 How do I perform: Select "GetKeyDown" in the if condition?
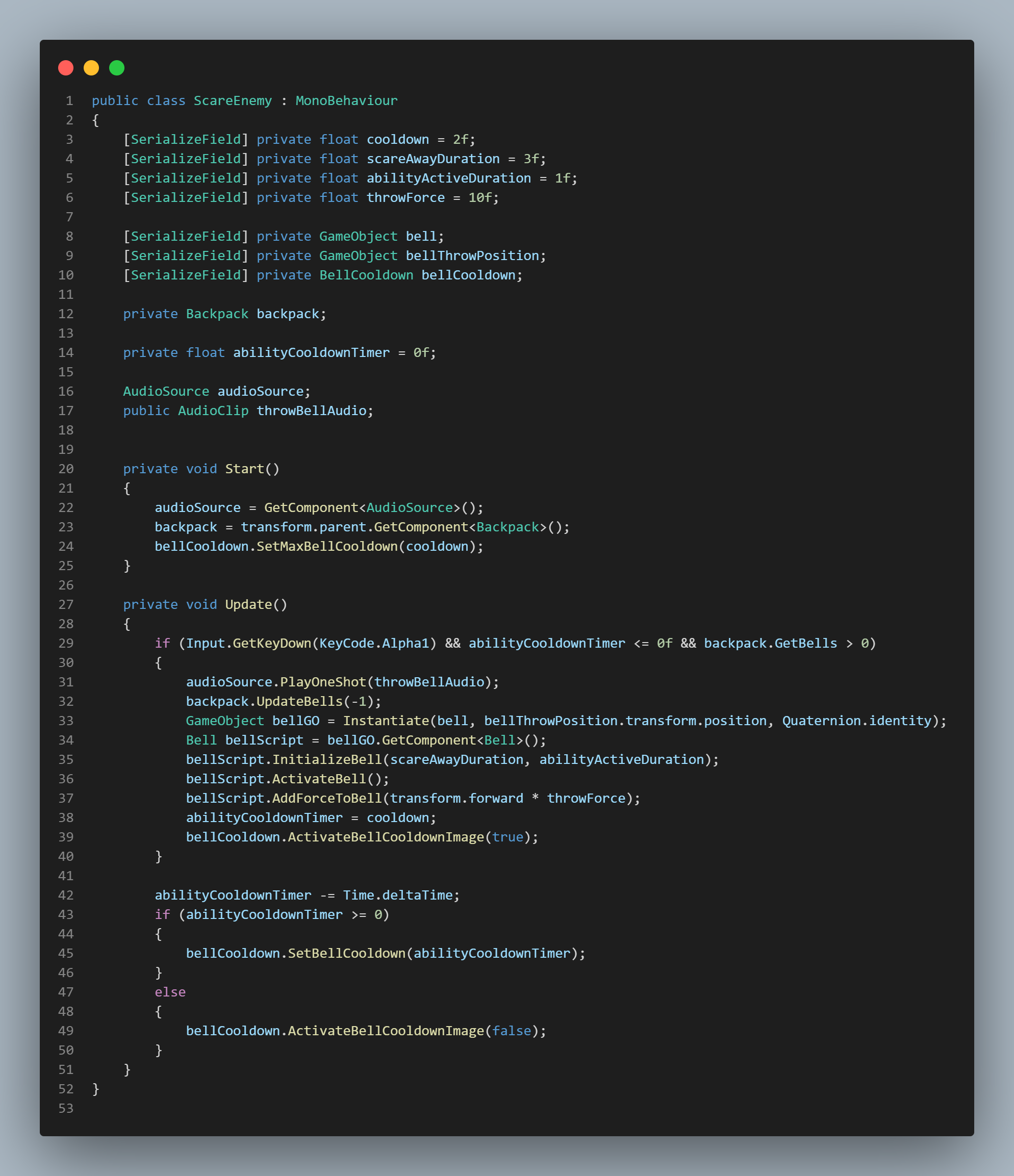(272, 643)
